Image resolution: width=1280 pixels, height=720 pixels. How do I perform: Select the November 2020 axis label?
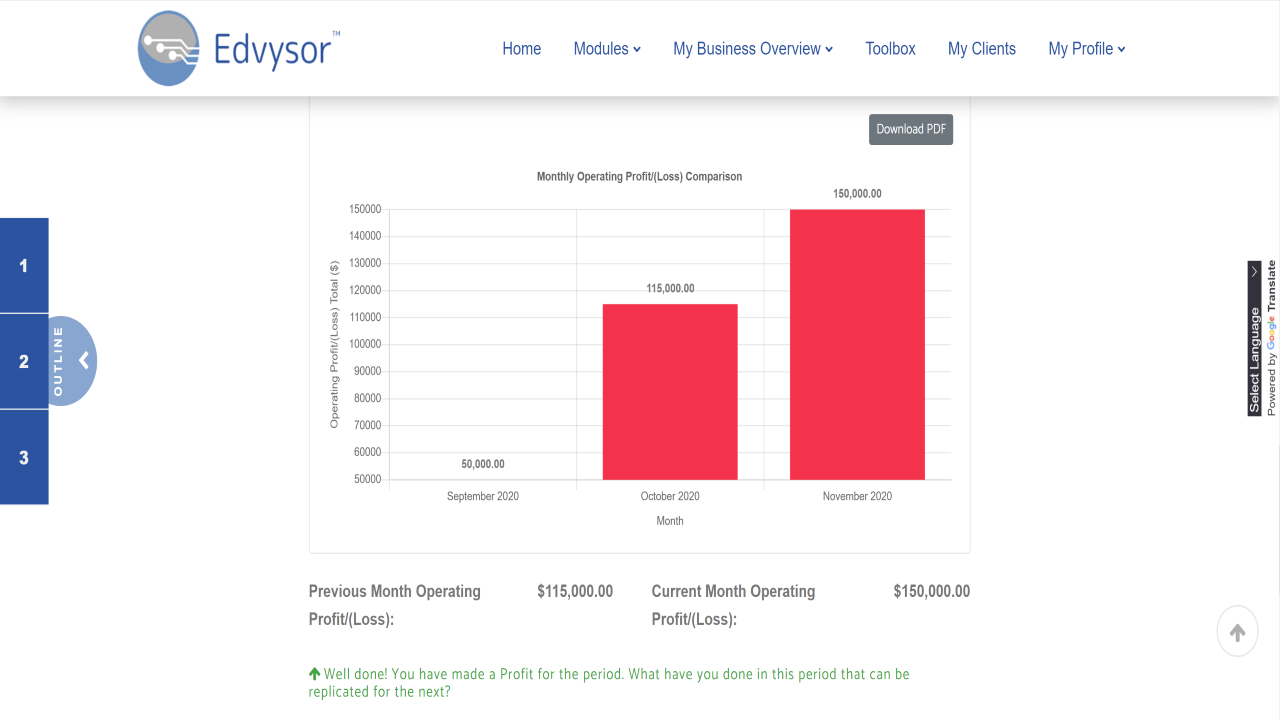click(857, 496)
